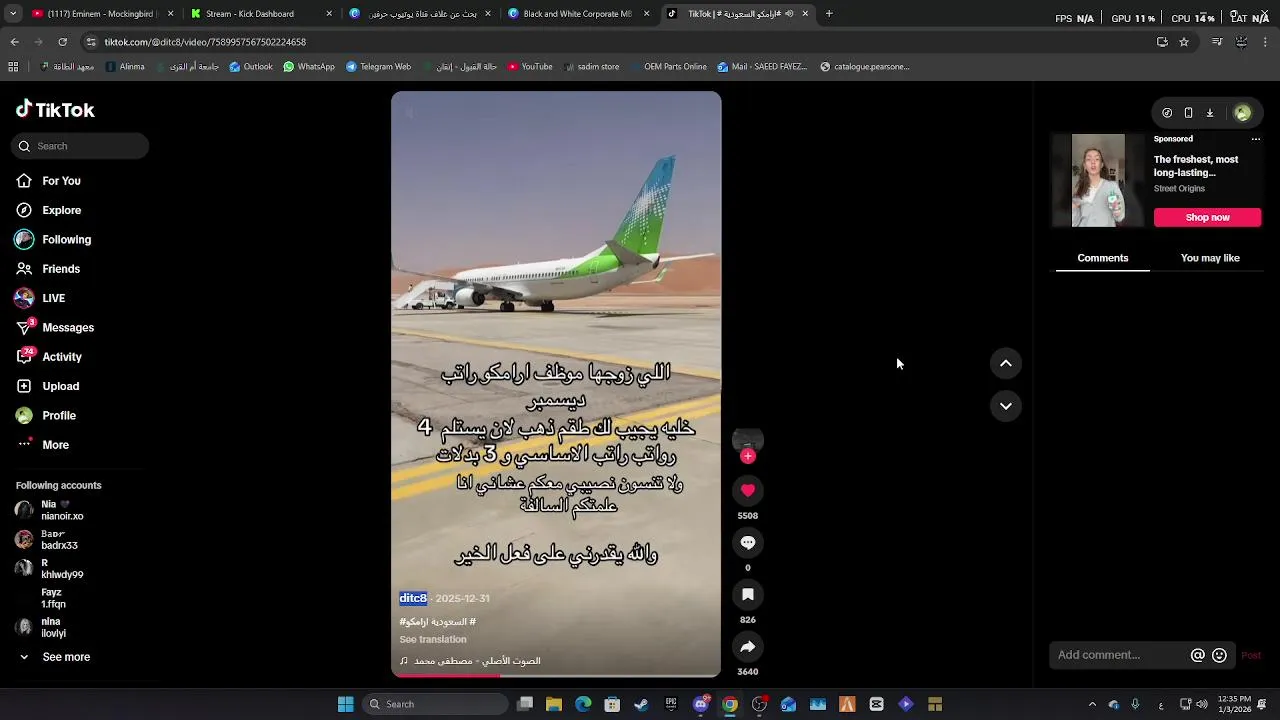Screen dimensions: 1280x720
Task: Click Shop now on sponsored ad
Action: pos(1207,217)
